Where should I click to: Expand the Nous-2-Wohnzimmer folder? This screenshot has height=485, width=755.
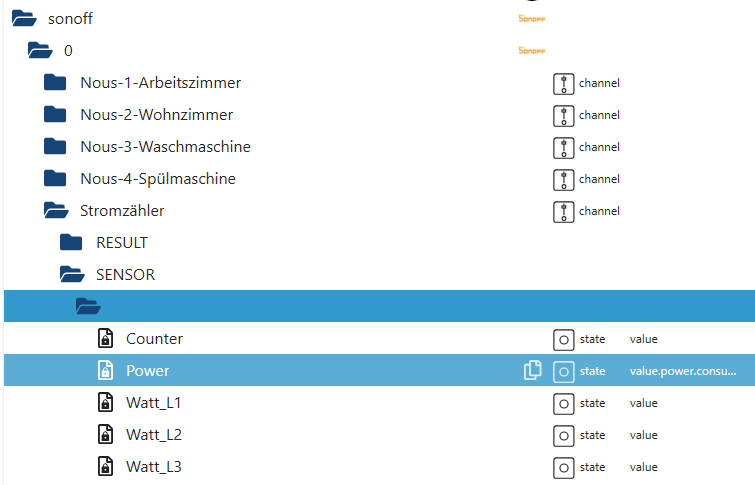55,115
